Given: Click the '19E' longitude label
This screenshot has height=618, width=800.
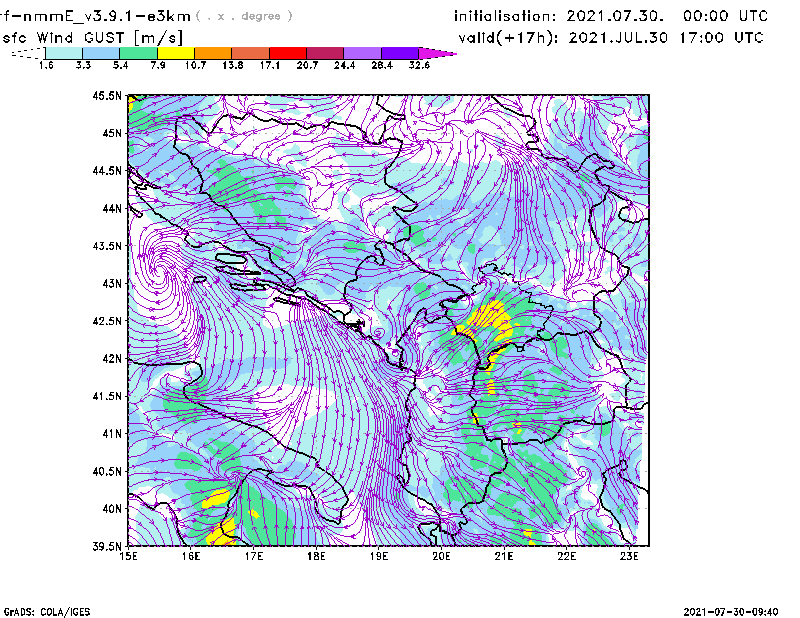Looking at the screenshot, I should click(379, 556).
